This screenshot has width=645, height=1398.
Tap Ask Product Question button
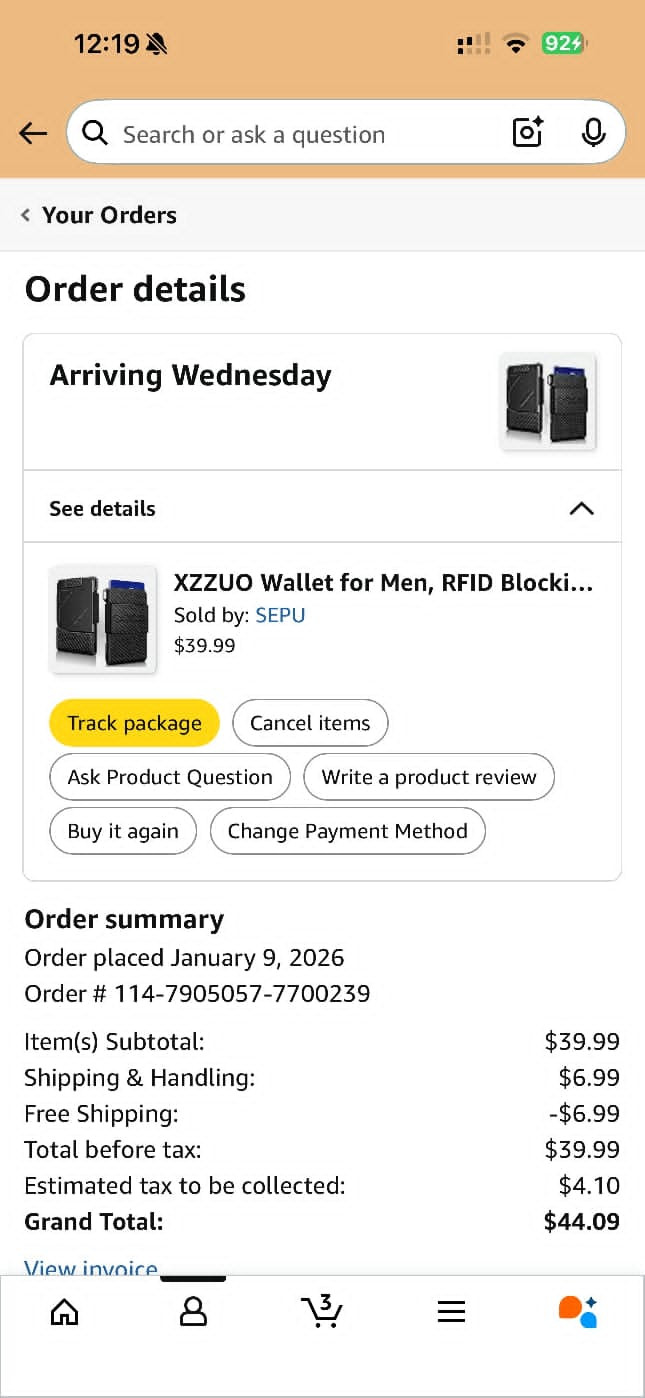click(170, 777)
